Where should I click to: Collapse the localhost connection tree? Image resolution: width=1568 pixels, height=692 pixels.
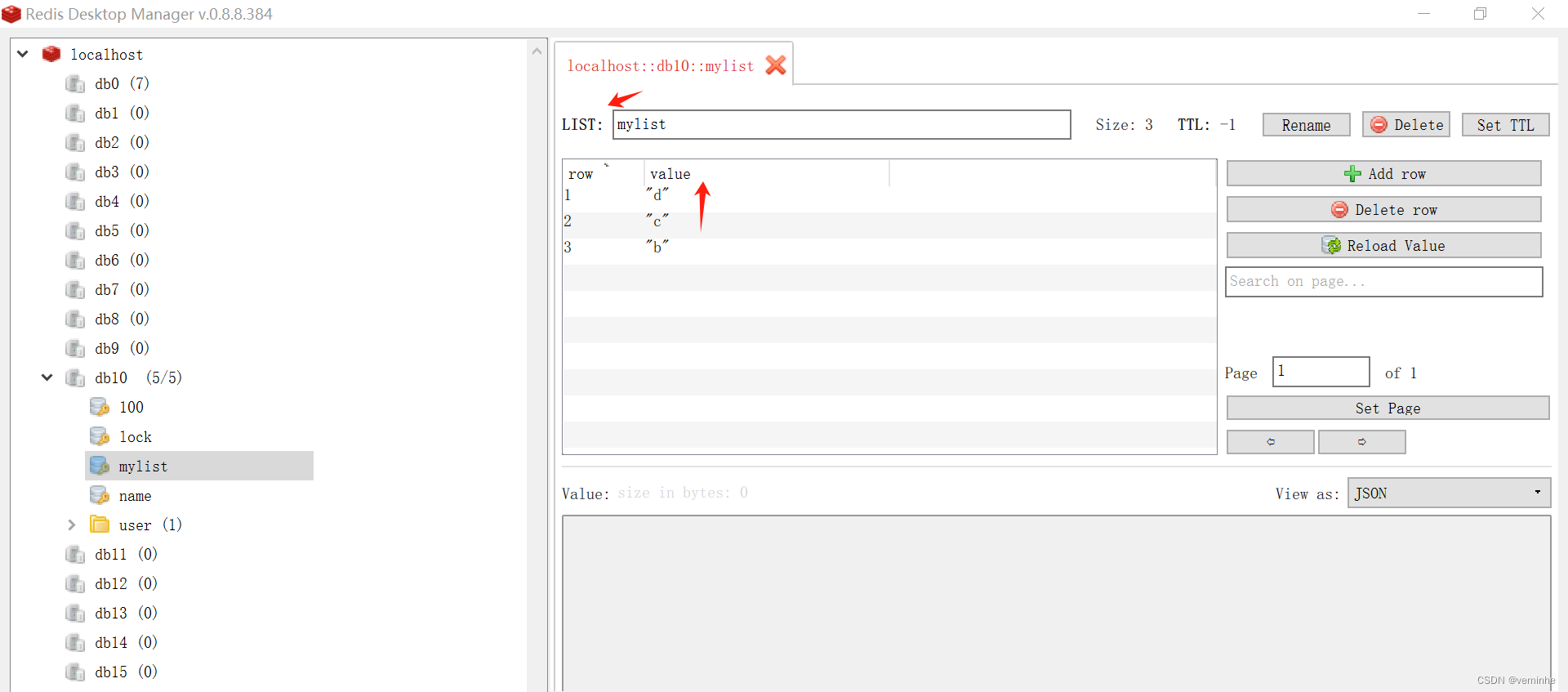(x=23, y=54)
